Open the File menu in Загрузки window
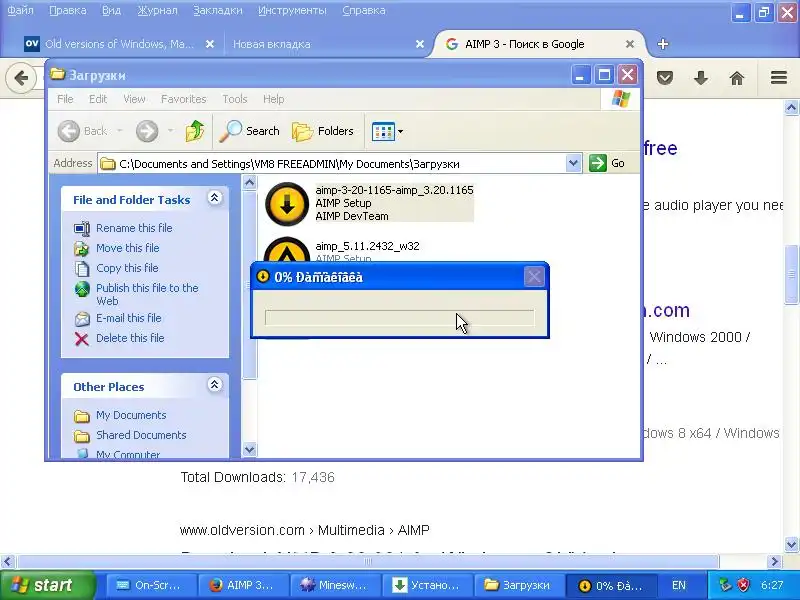800x600 pixels. click(65, 99)
